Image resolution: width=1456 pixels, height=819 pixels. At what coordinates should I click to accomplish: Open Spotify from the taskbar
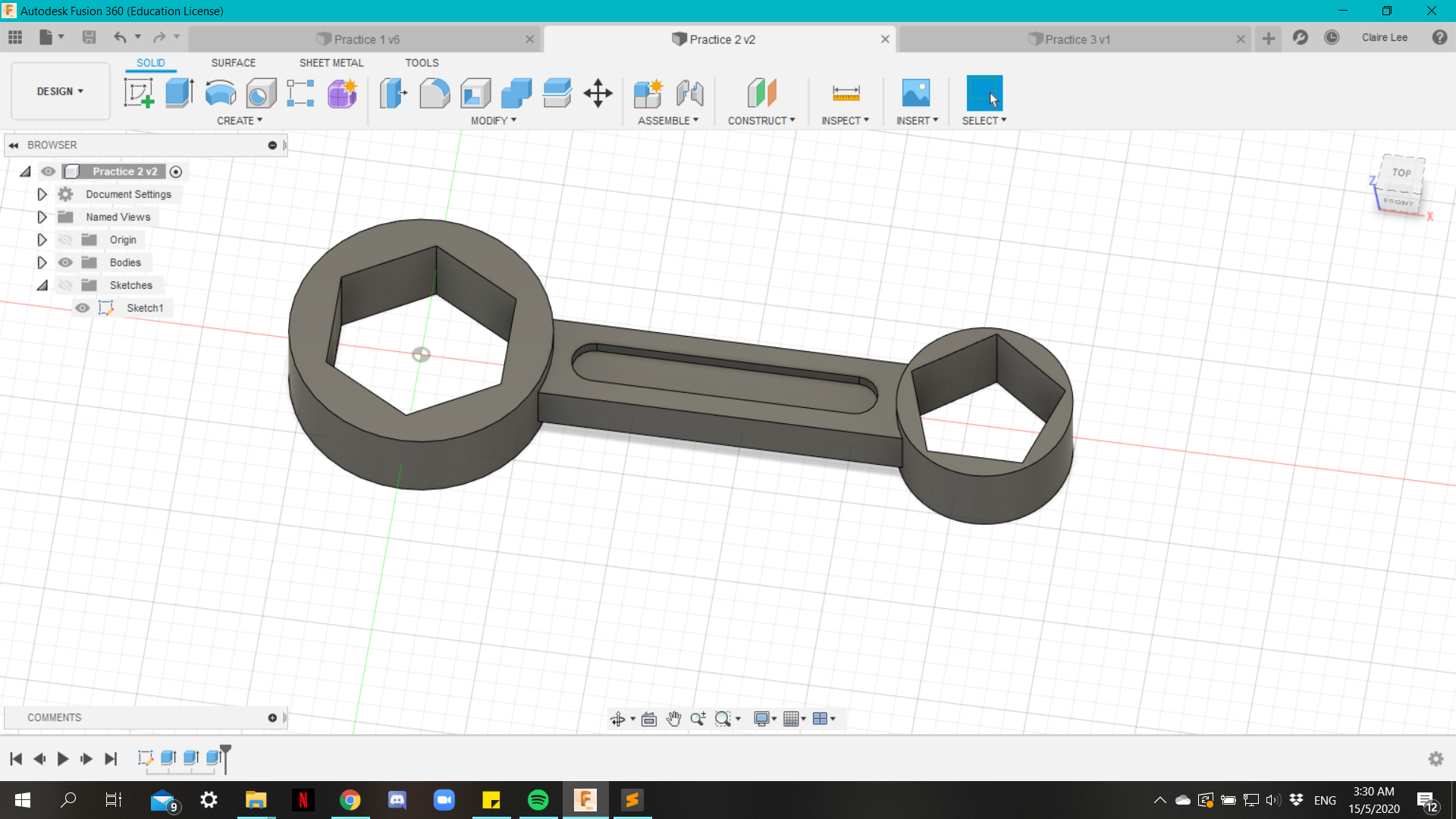click(538, 800)
